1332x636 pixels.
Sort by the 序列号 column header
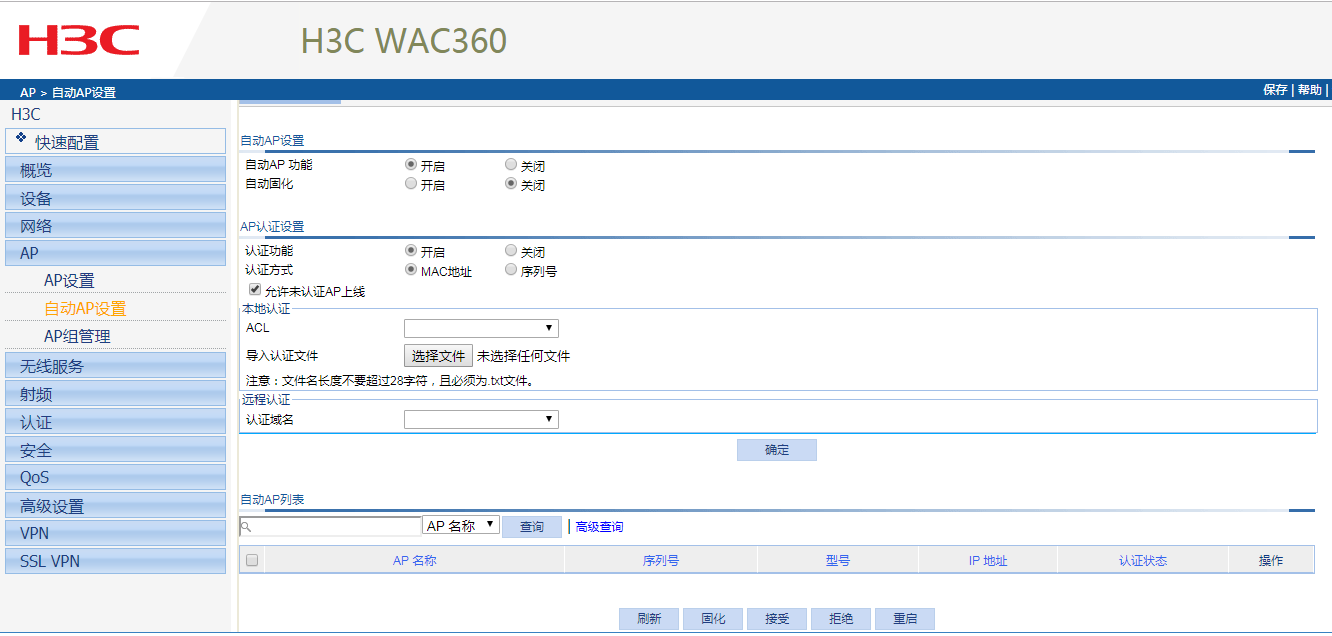click(x=661, y=560)
